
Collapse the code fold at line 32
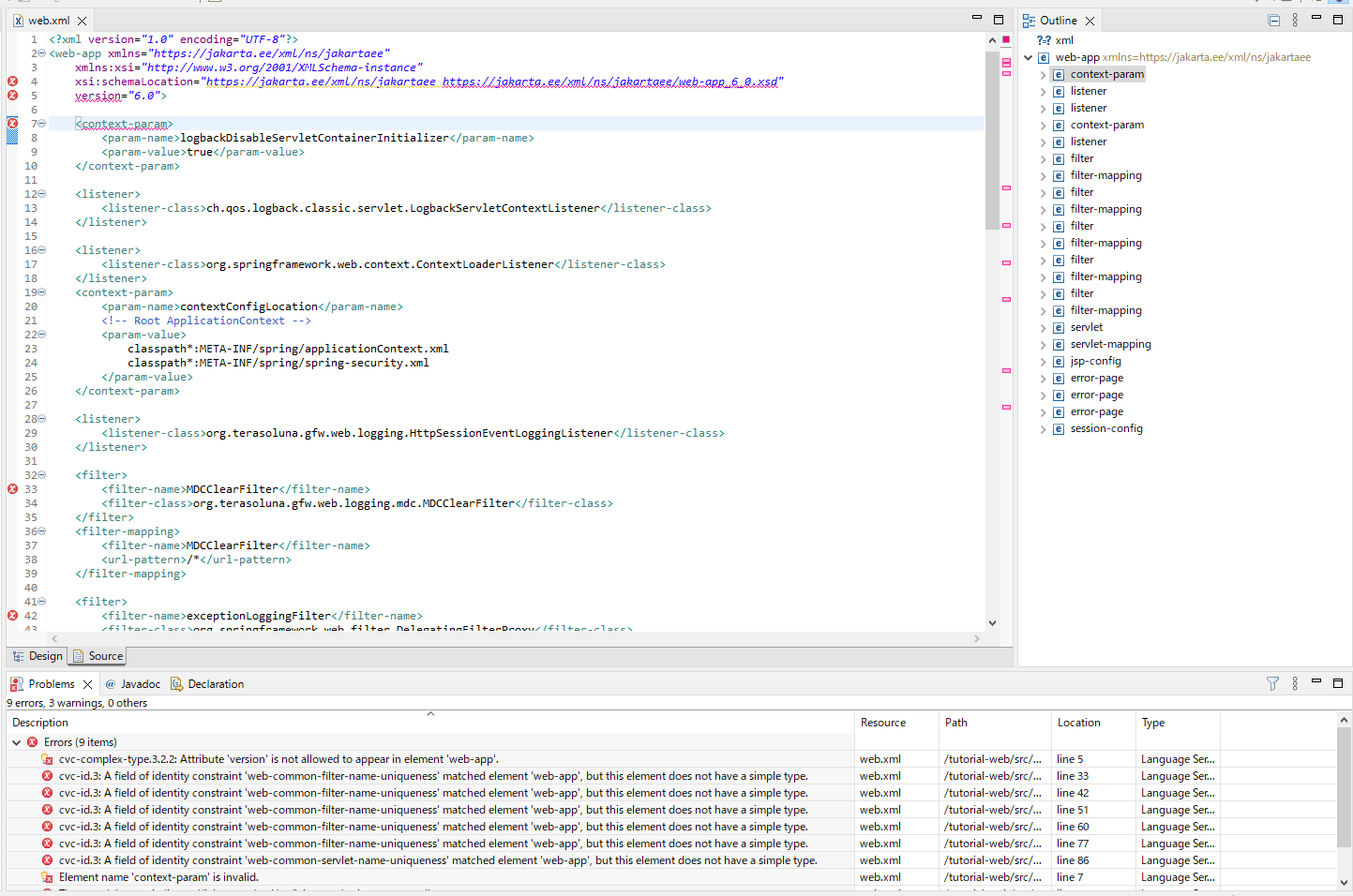pos(41,475)
